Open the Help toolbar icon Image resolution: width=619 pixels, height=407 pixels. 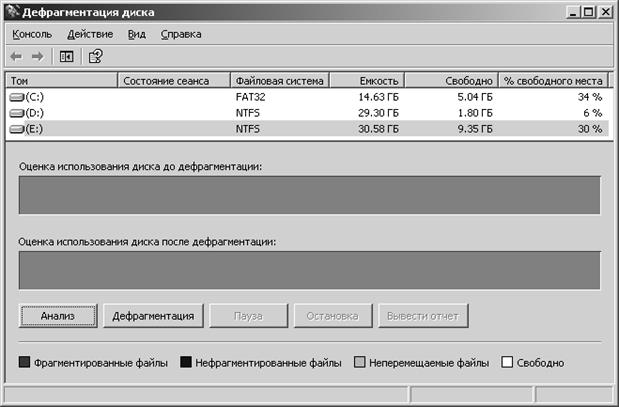96,56
